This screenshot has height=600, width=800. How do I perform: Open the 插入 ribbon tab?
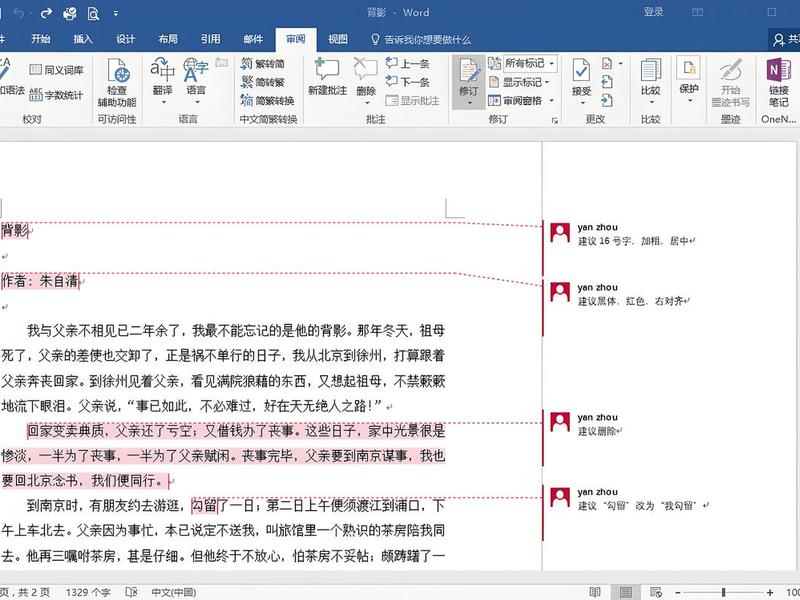tap(83, 39)
